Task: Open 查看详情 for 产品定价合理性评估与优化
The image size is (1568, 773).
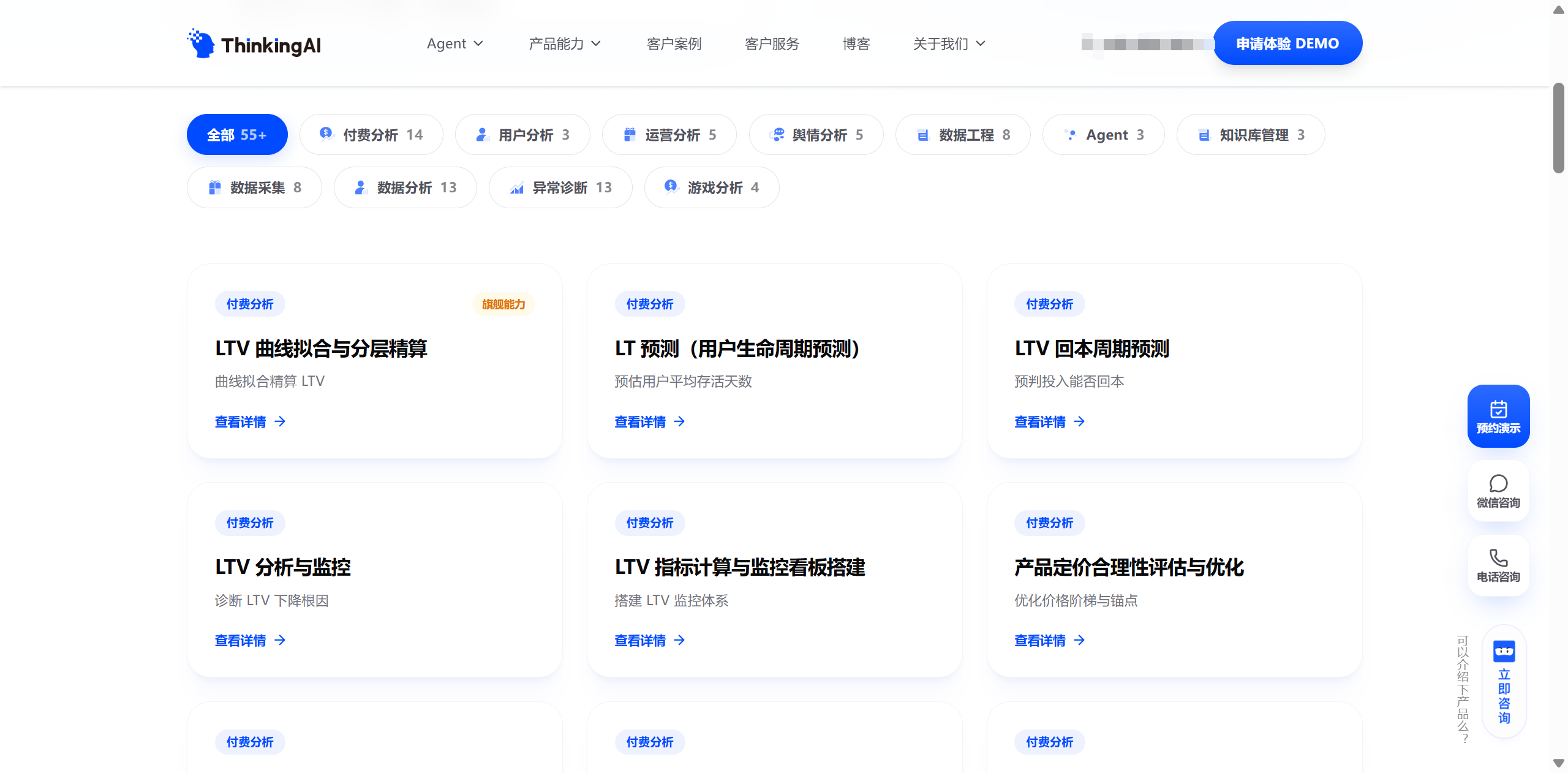Action: coord(1050,640)
